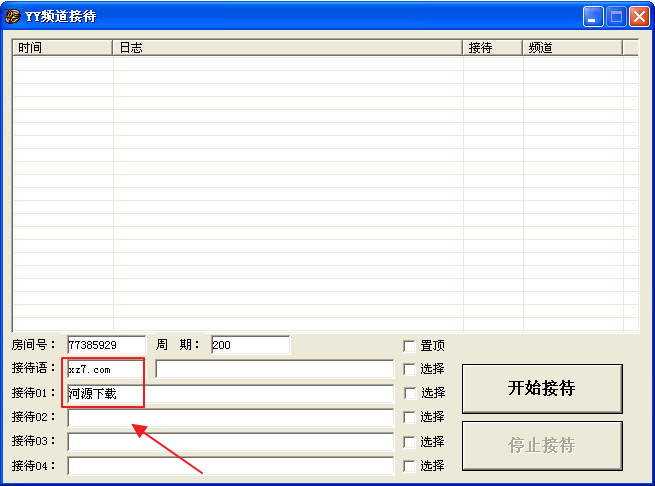Tick the 选择 checkbox for 接待03

(x=409, y=442)
